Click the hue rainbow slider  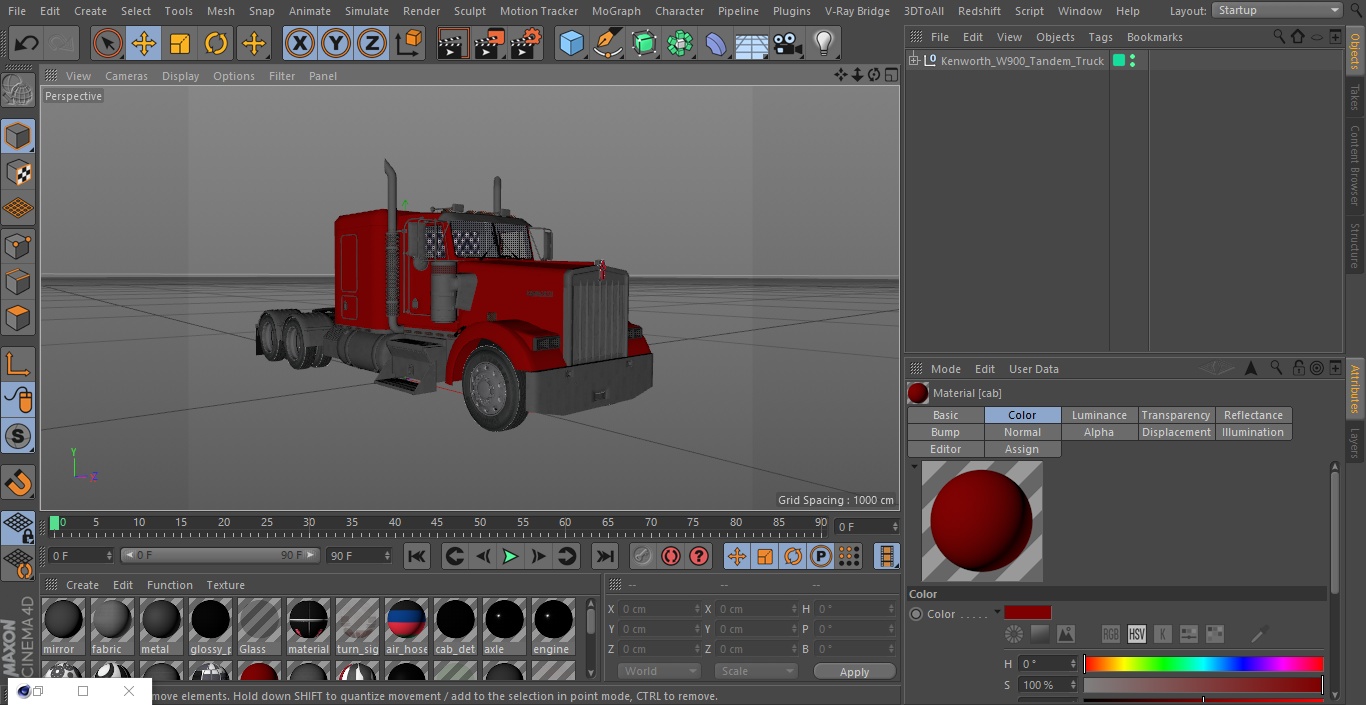[1204, 664]
